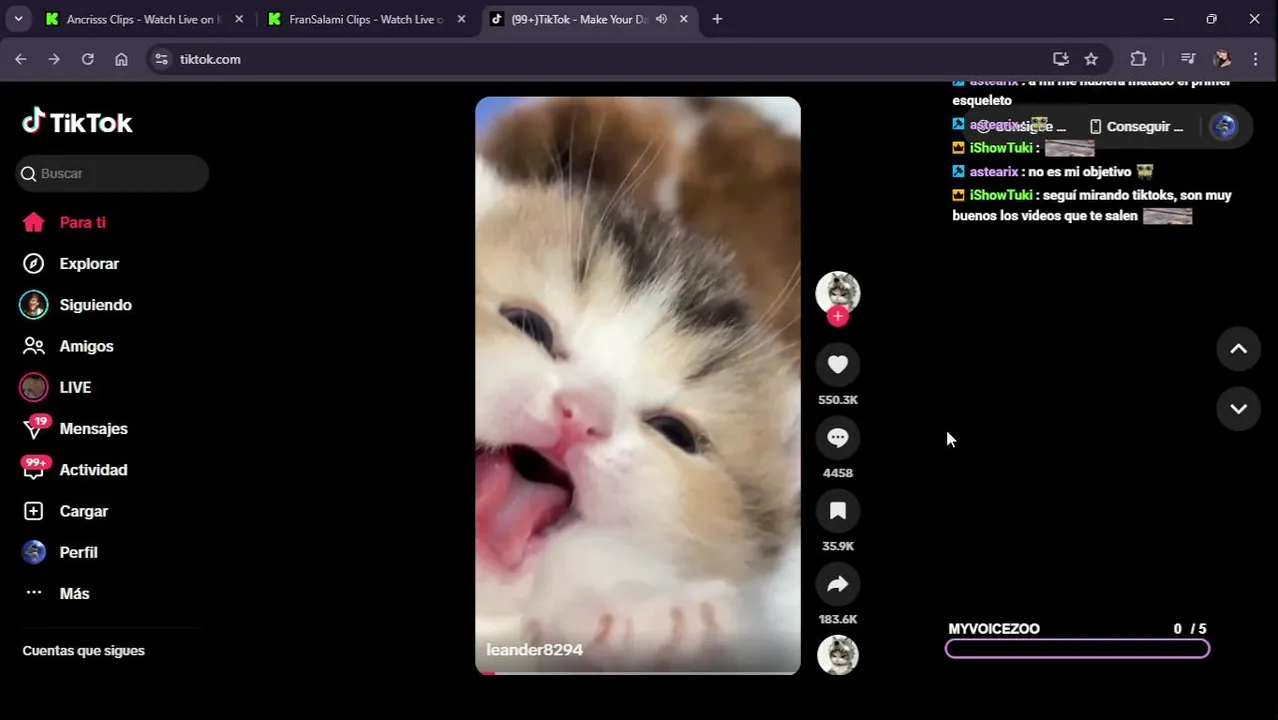Open the creator's avatar beside the video

click(838, 292)
